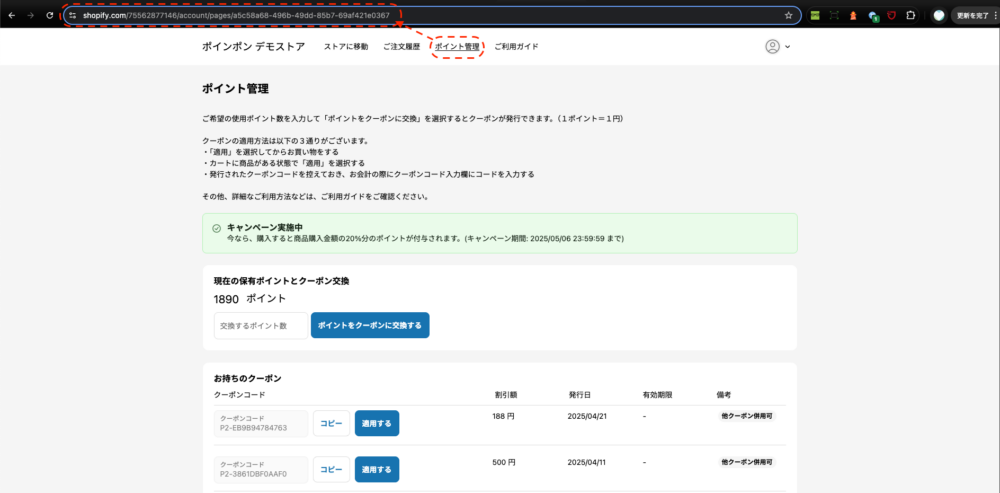Click the red shield extension icon
This screenshot has width=1000, height=493.
tap(890, 15)
